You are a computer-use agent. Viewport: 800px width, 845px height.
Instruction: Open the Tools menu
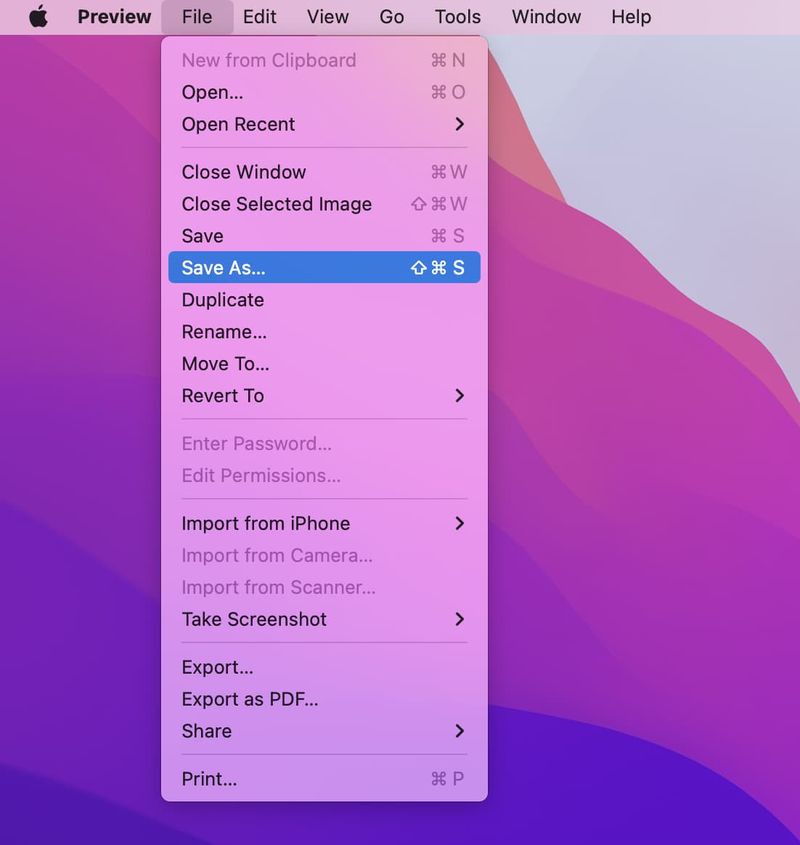458,17
